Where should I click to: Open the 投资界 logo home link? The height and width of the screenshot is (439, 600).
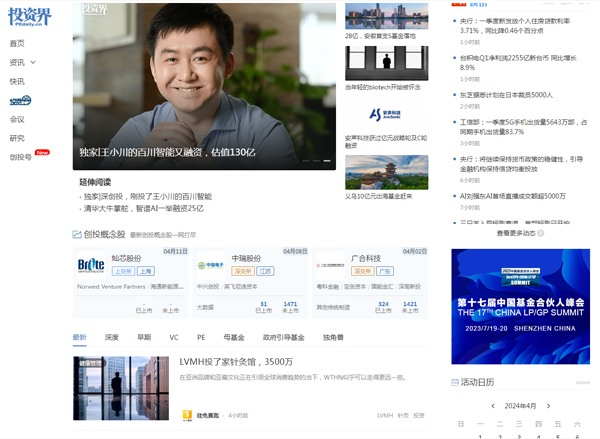(x=29, y=16)
